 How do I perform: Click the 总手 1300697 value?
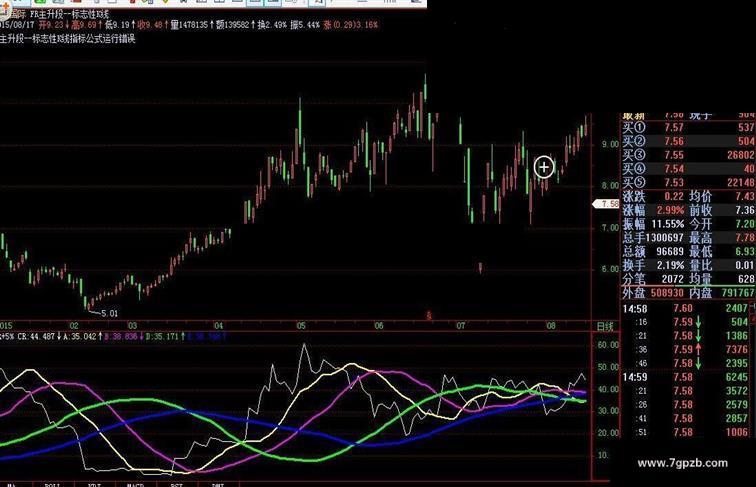click(x=664, y=238)
